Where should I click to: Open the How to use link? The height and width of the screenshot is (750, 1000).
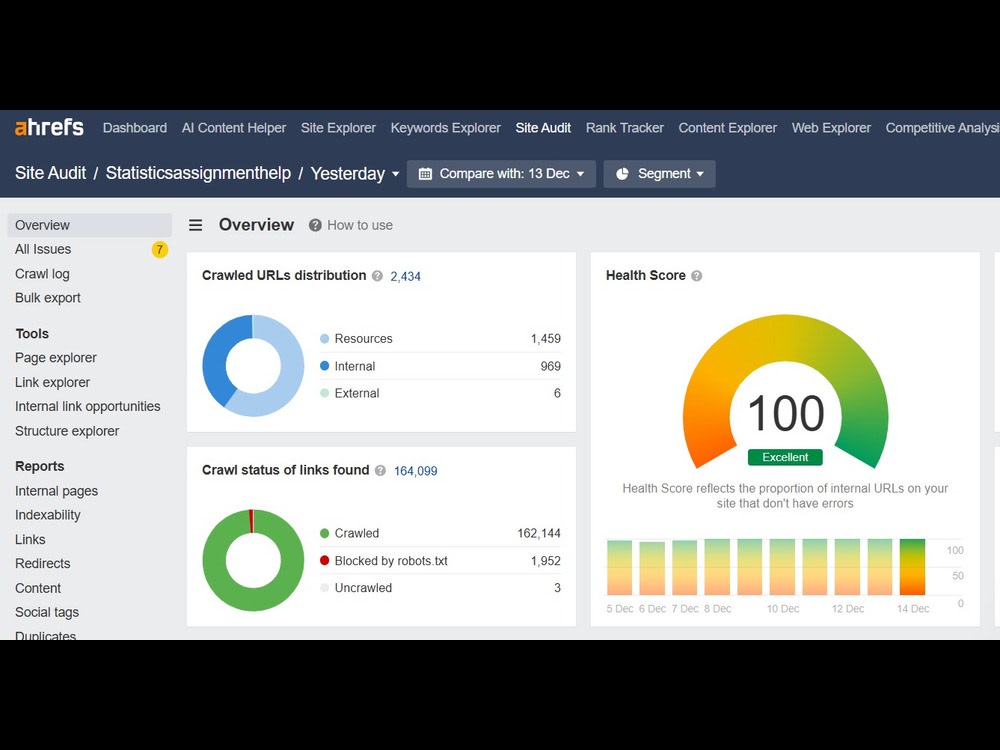[x=360, y=225]
